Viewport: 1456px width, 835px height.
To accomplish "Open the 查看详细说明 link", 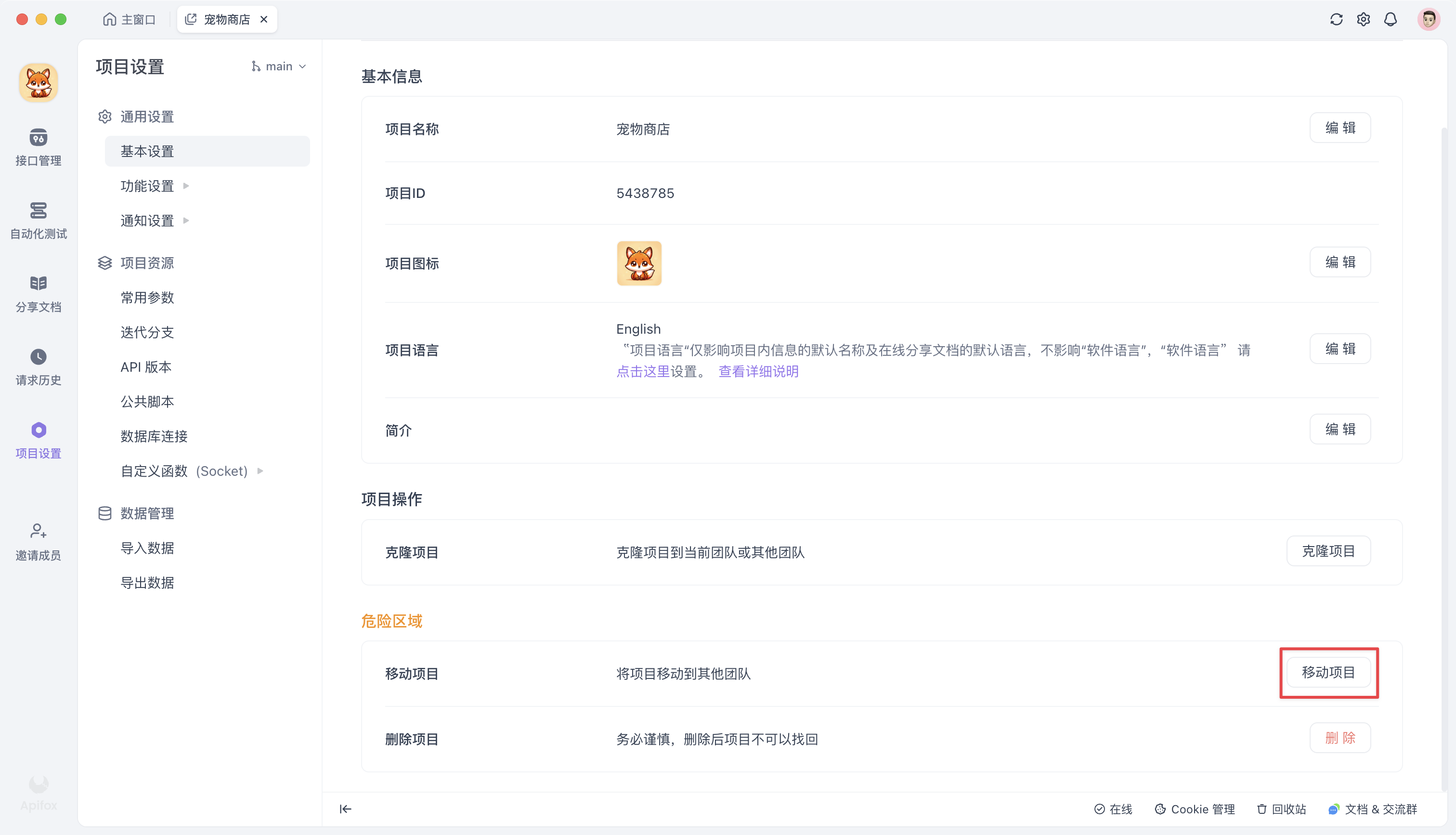I will click(x=758, y=372).
